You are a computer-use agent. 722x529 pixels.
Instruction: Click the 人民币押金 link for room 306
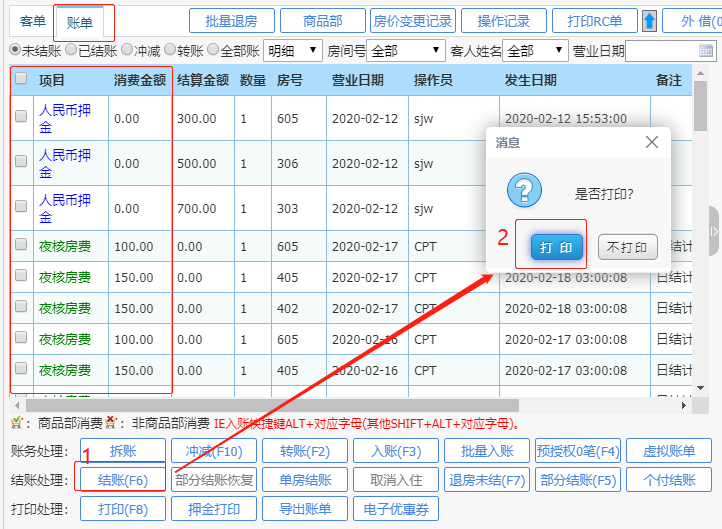(64, 163)
